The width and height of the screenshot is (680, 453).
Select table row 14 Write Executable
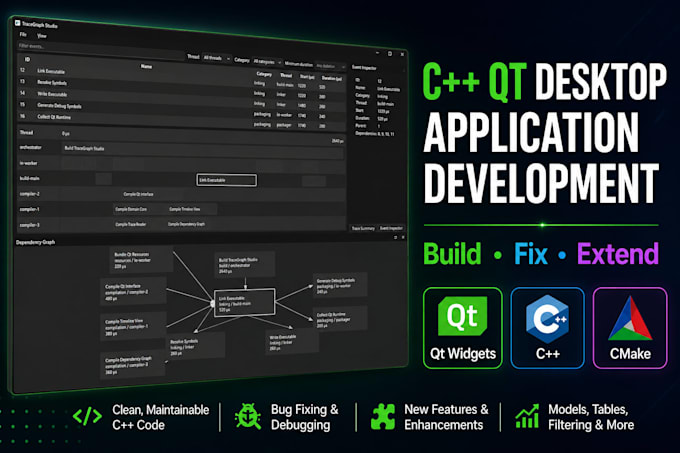181,99
